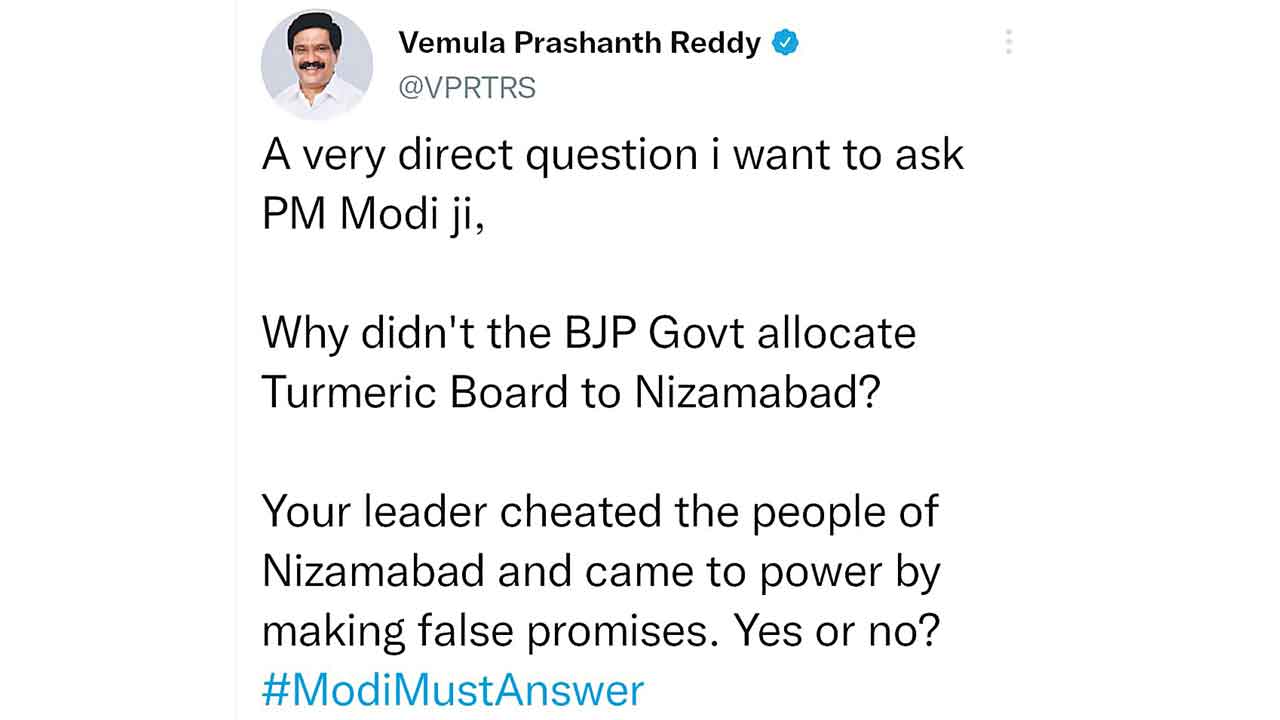Click the blue verified badge icon
The height and width of the screenshot is (720, 1280).
(x=785, y=43)
